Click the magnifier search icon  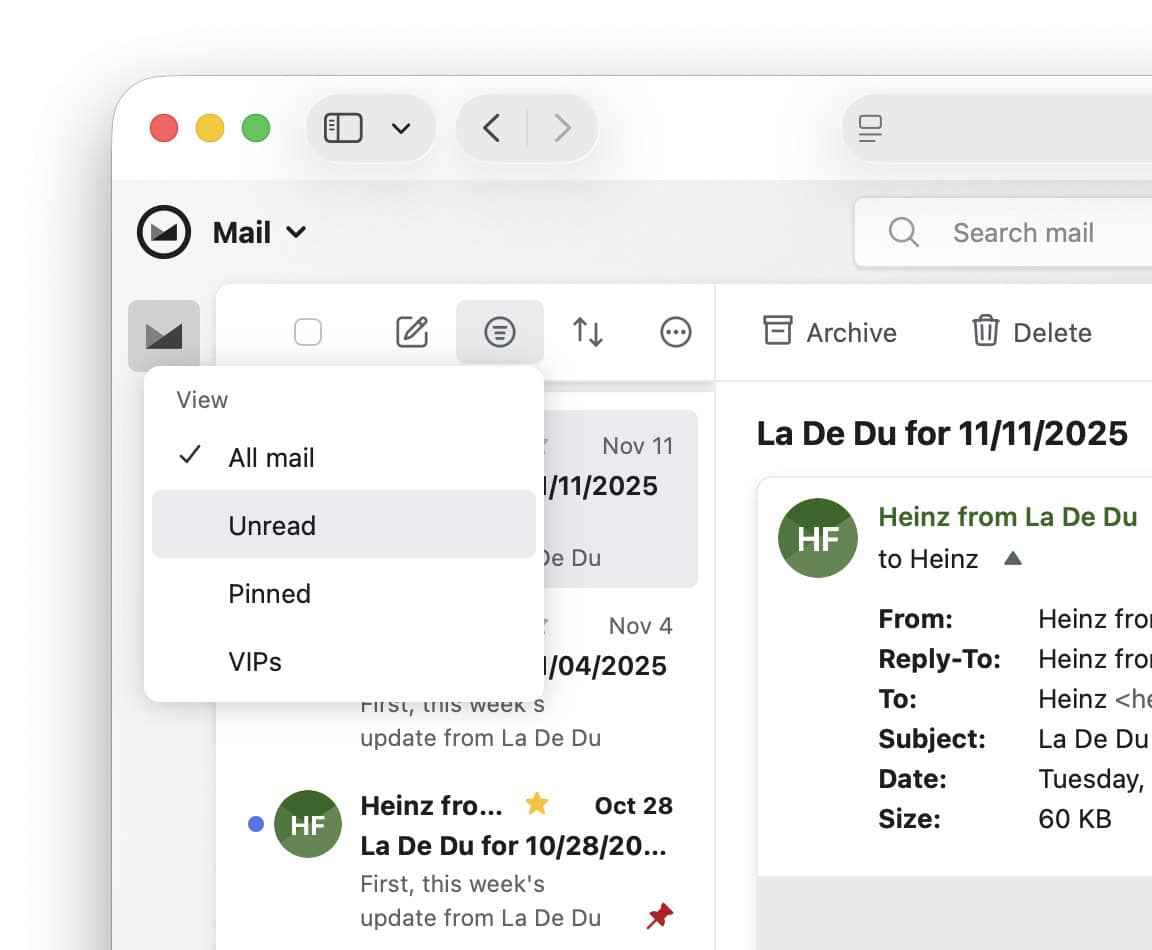click(x=903, y=232)
